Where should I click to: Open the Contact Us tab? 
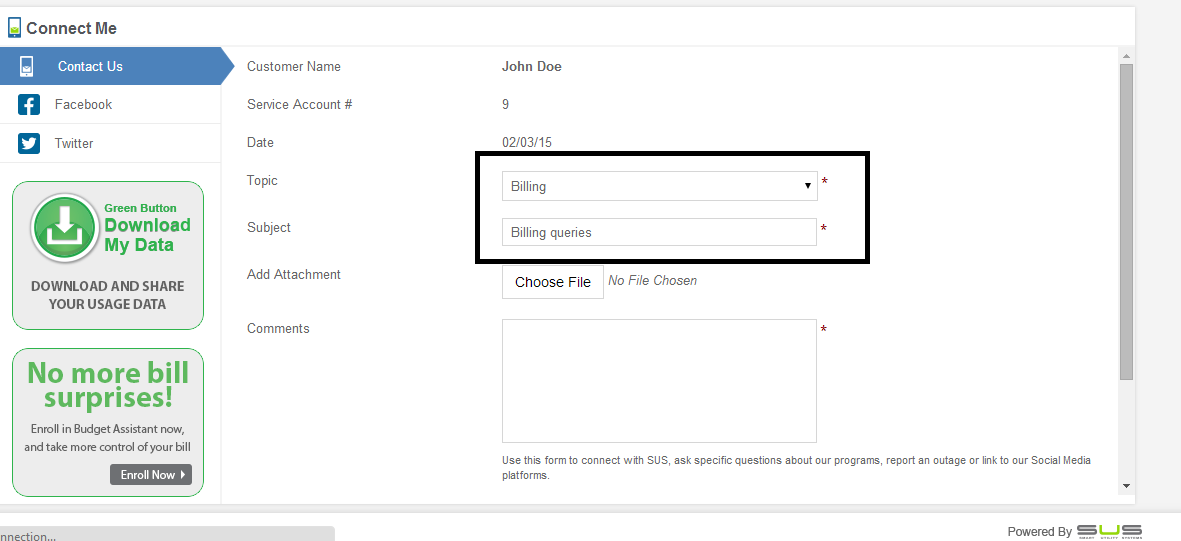click(x=90, y=66)
